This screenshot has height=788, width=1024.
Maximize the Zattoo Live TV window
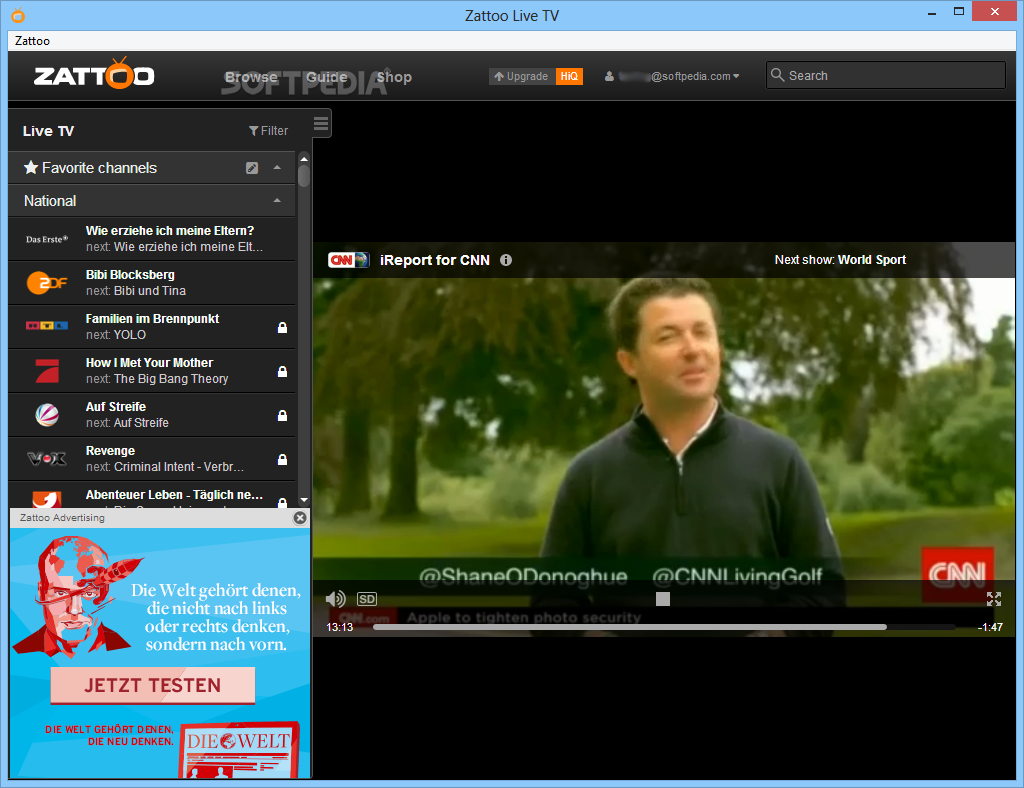959,11
